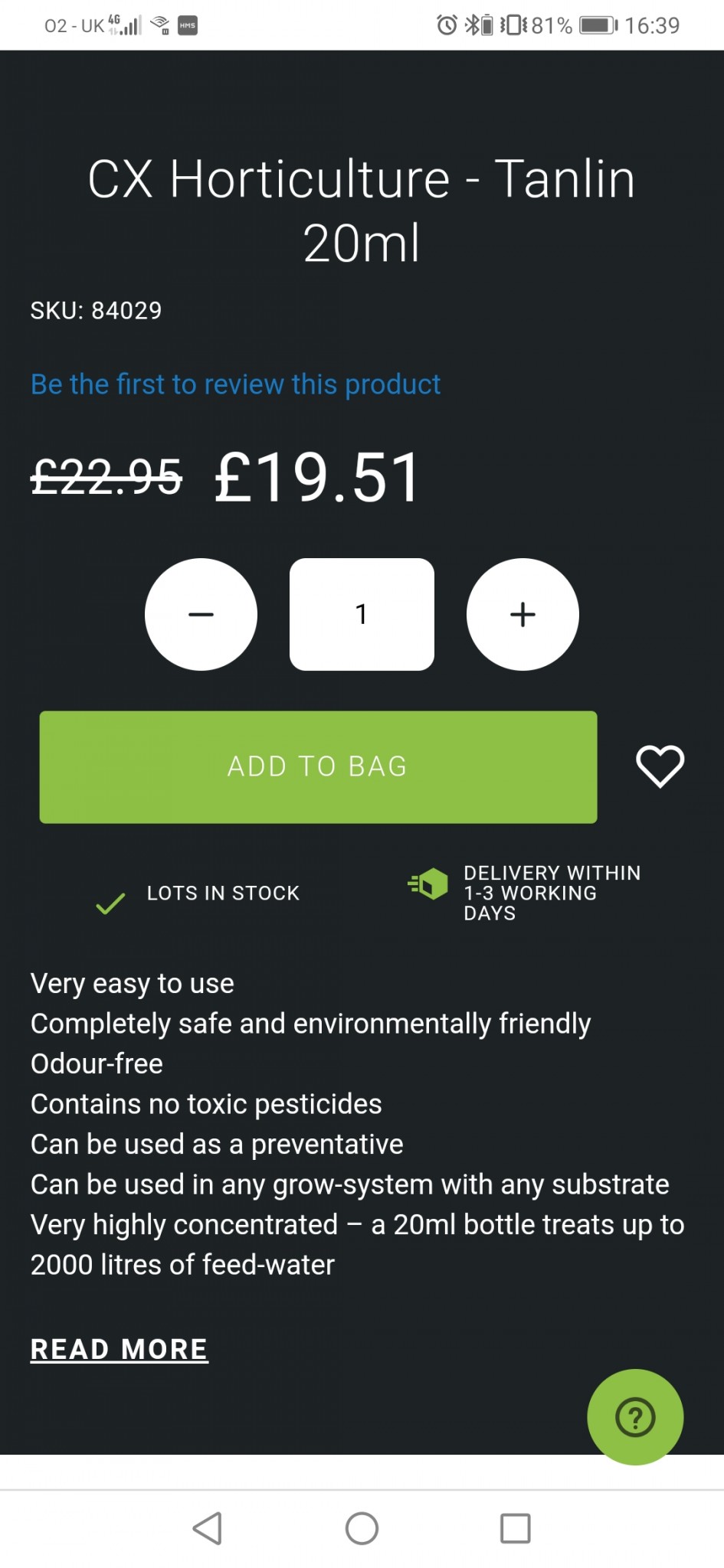Focus the quantity input field
This screenshot has height=1568, width=724.
pyautogui.click(x=362, y=615)
